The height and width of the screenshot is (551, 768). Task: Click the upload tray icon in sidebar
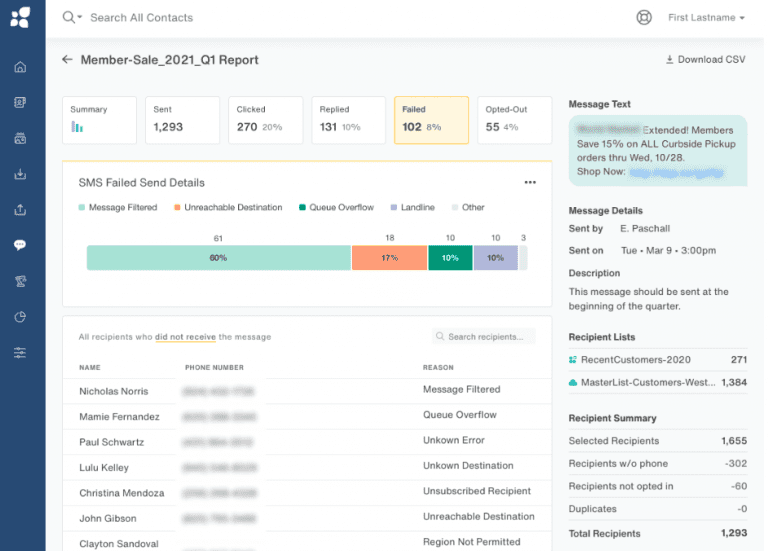click(x=20, y=210)
